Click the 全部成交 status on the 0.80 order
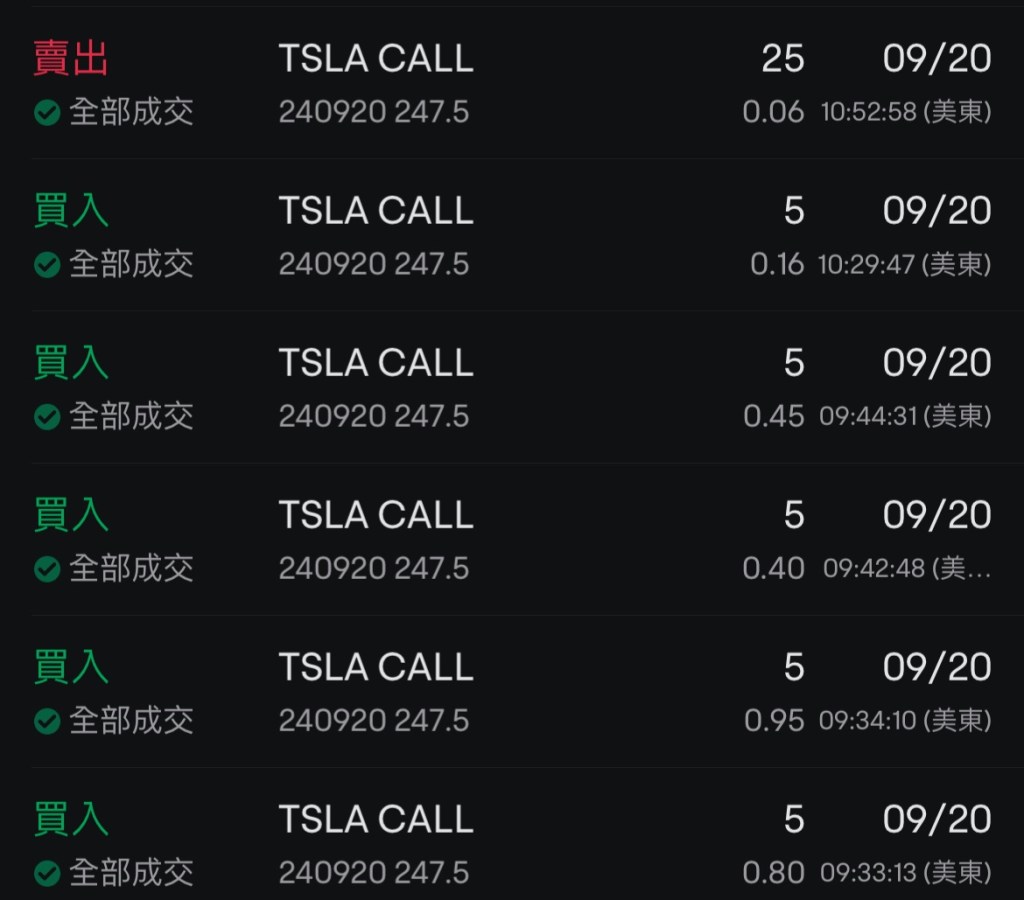The height and width of the screenshot is (900, 1024). coord(131,873)
